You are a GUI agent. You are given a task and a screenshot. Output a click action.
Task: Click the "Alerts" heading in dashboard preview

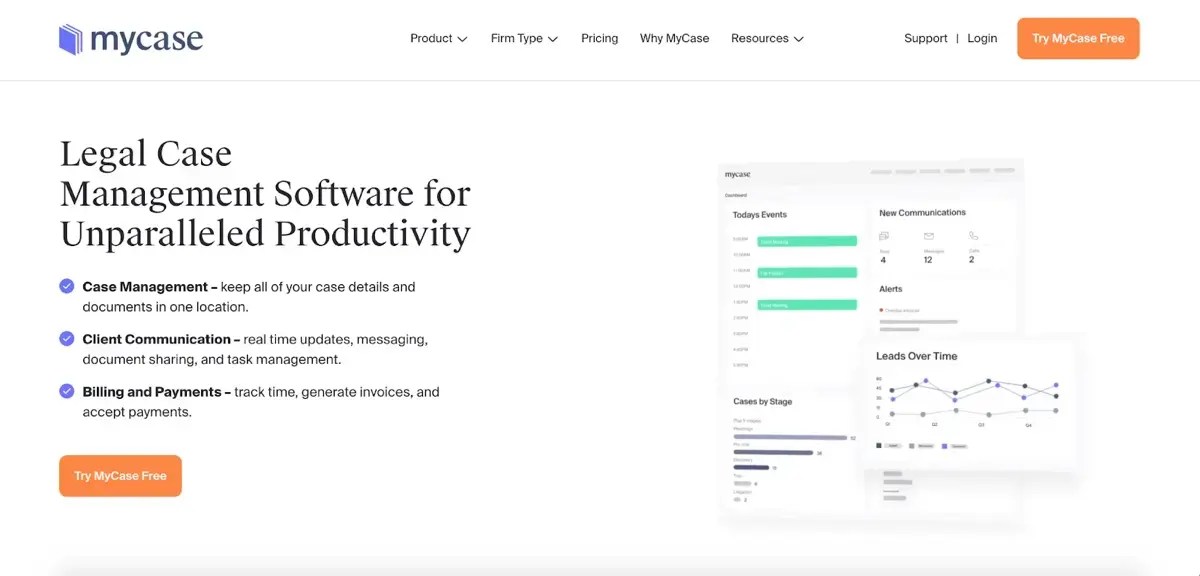(891, 289)
